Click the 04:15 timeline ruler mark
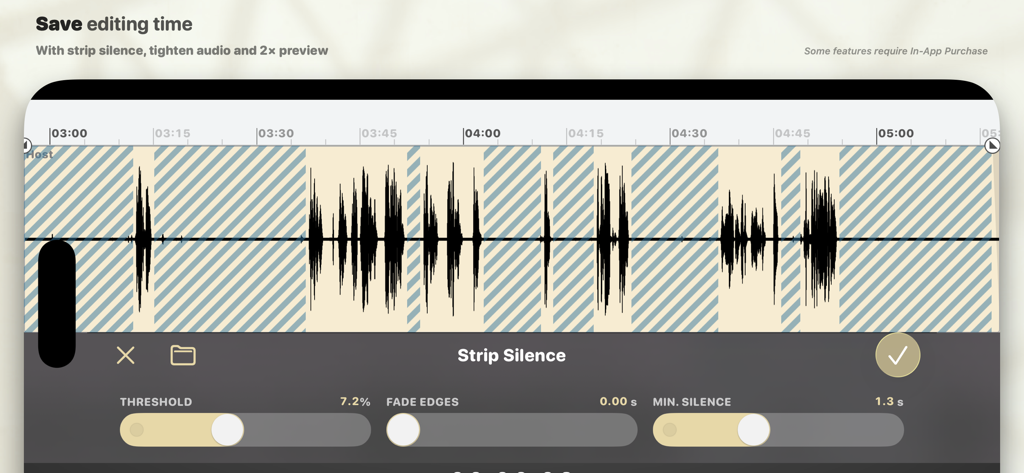The height and width of the screenshot is (473, 1024). [x=585, y=133]
